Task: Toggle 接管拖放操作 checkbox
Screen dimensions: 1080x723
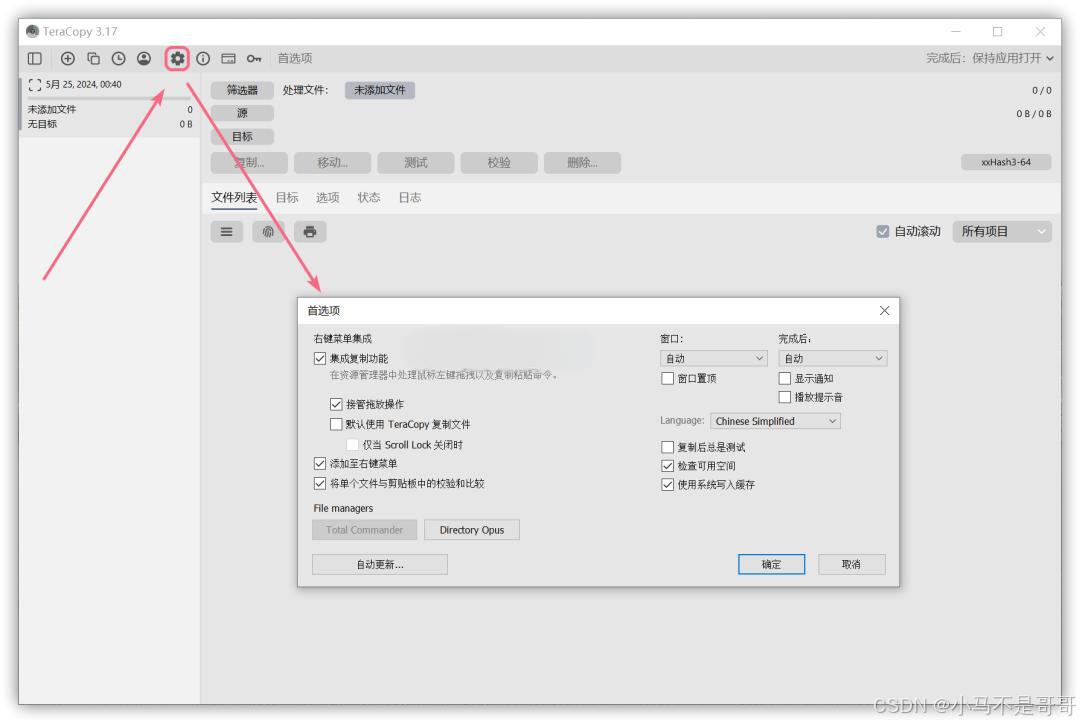Action: point(336,404)
